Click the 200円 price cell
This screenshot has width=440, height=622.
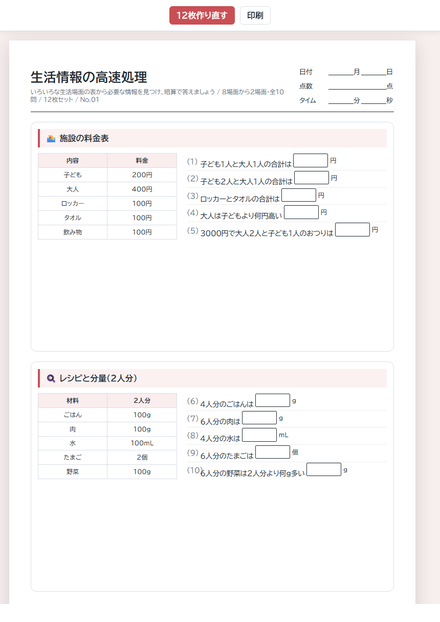coord(142,175)
